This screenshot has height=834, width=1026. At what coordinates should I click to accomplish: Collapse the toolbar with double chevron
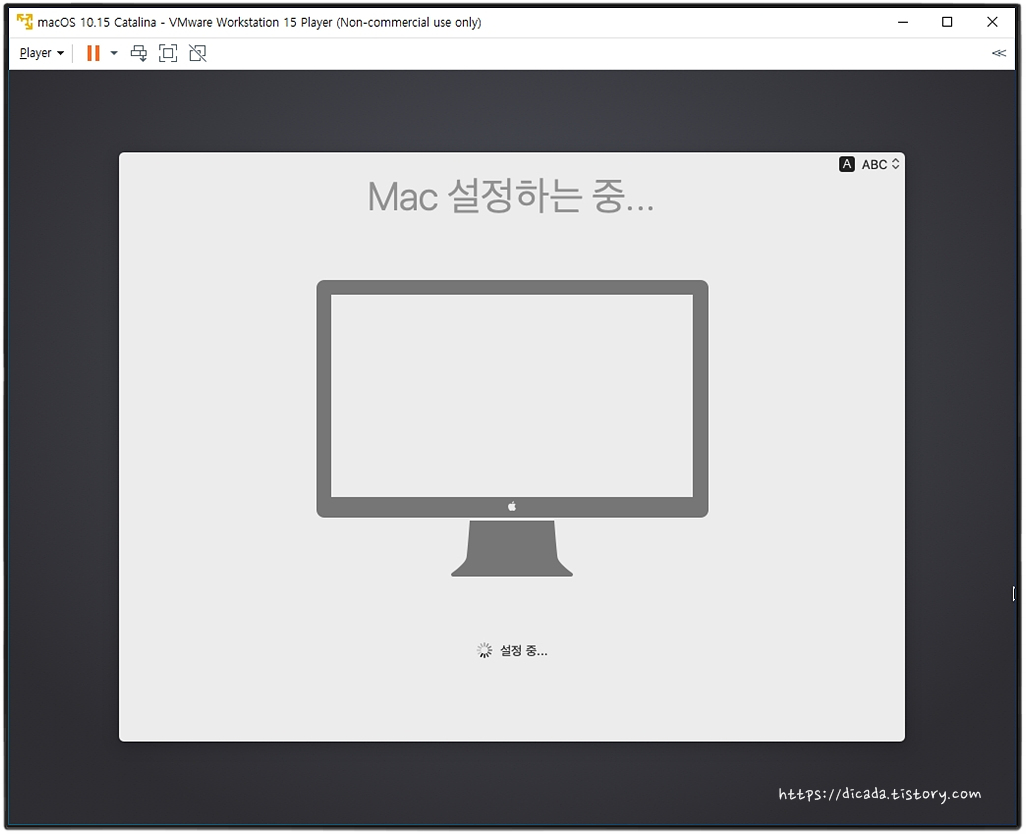pos(999,53)
